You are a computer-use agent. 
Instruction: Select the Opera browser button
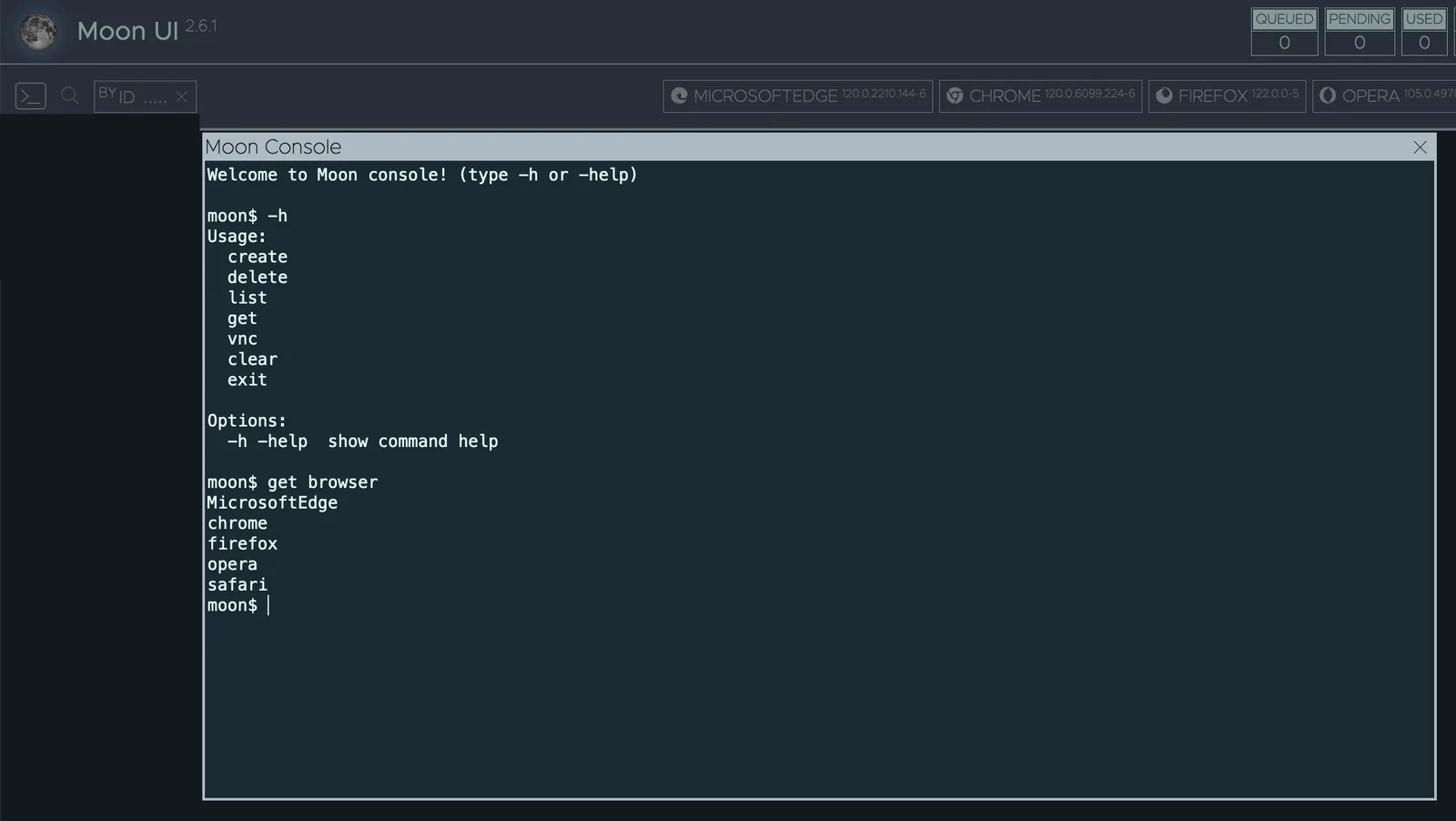[1384, 96]
